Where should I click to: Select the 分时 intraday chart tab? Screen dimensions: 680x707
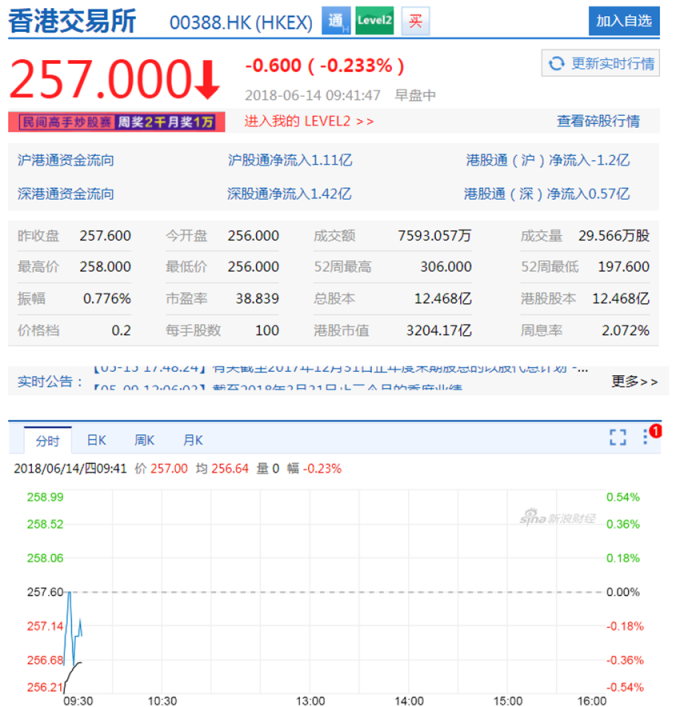[48, 440]
